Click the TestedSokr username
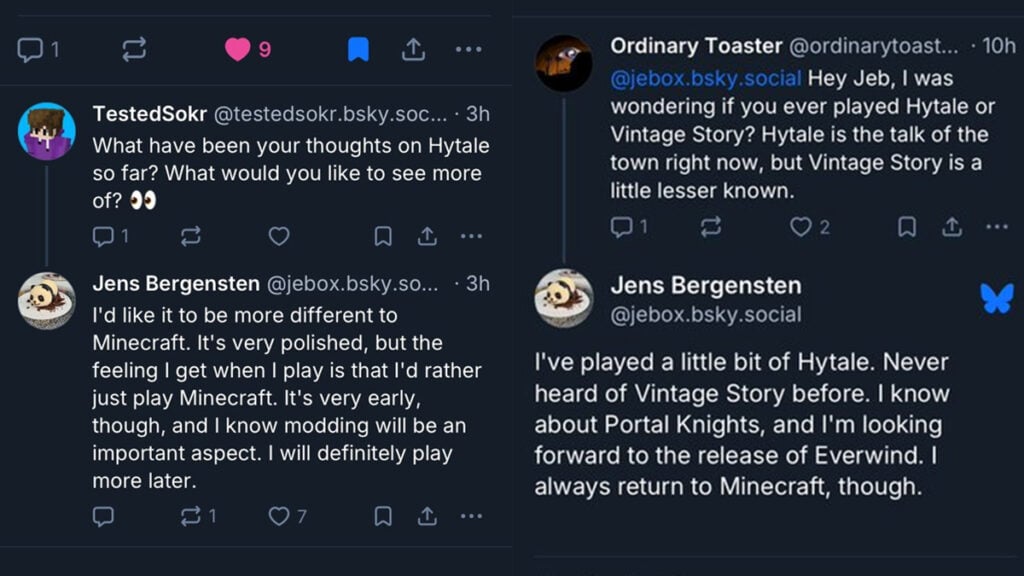The image size is (1024, 576). click(x=148, y=115)
